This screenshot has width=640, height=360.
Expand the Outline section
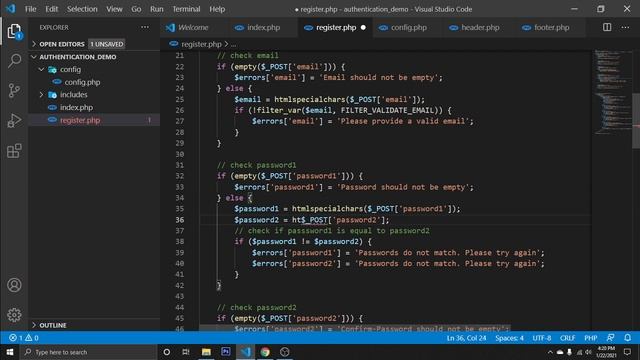coord(34,325)
